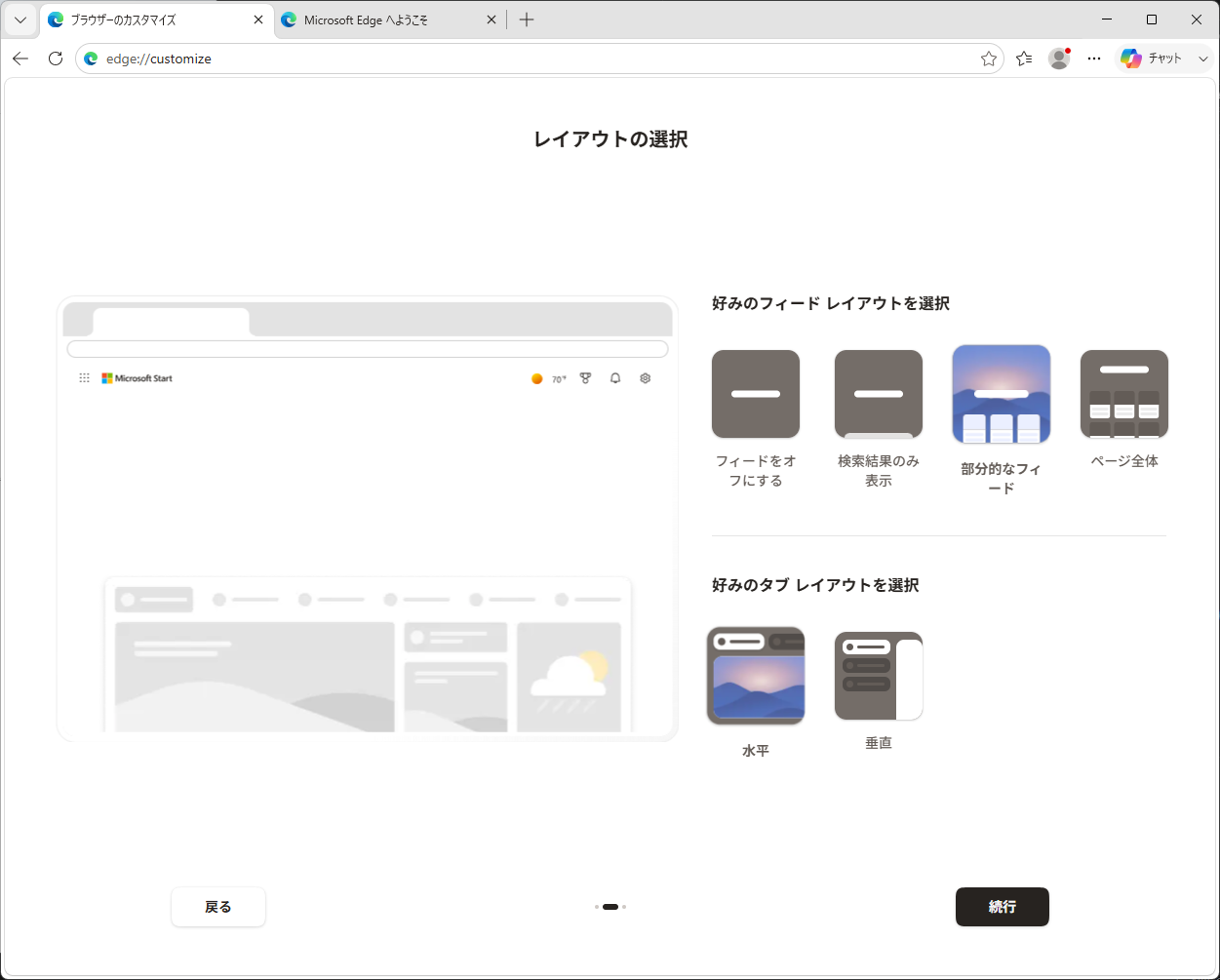
Task: Select the ブラウザーのカスタマイズ tab
Action: [156, 20]
